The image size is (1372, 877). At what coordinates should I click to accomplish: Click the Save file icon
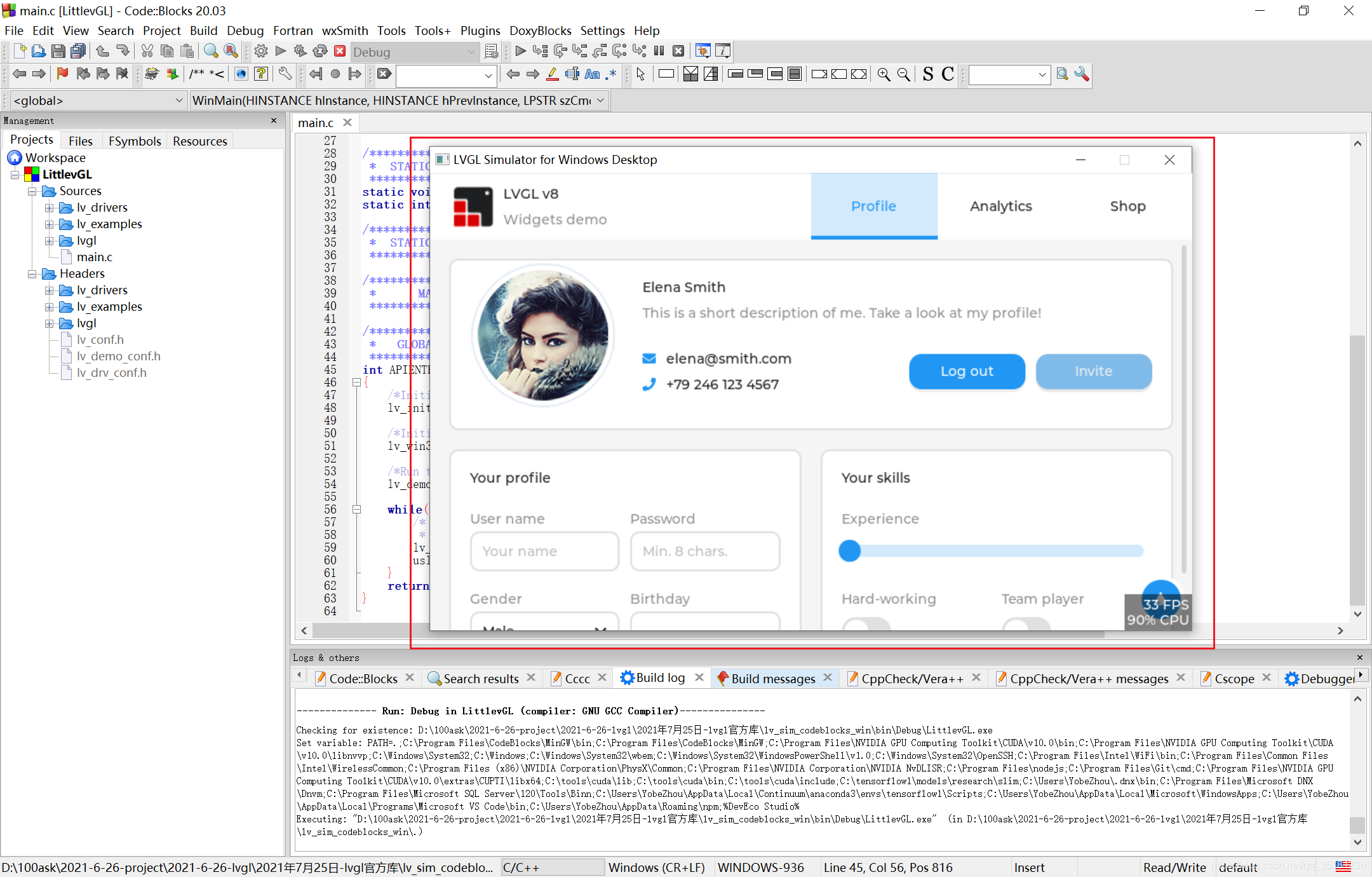tap(58, 51)
